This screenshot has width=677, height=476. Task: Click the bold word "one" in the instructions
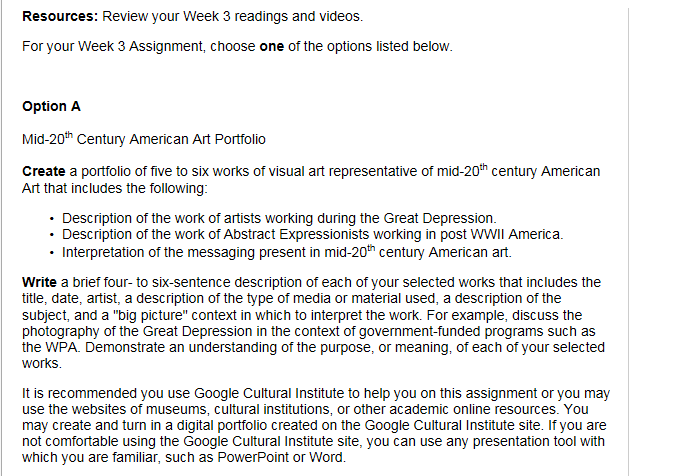[x=272, y=47]
